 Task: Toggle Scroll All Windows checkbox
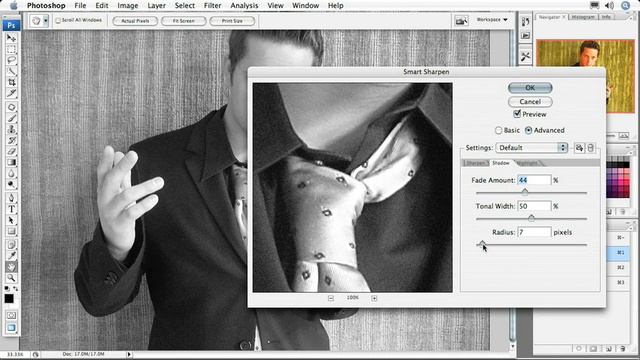point(58,20)
